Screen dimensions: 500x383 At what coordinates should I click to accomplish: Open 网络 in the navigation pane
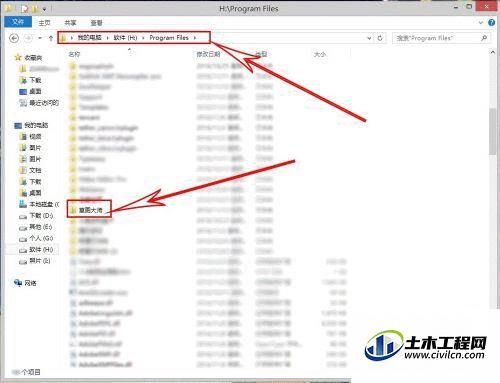point(30,283)
